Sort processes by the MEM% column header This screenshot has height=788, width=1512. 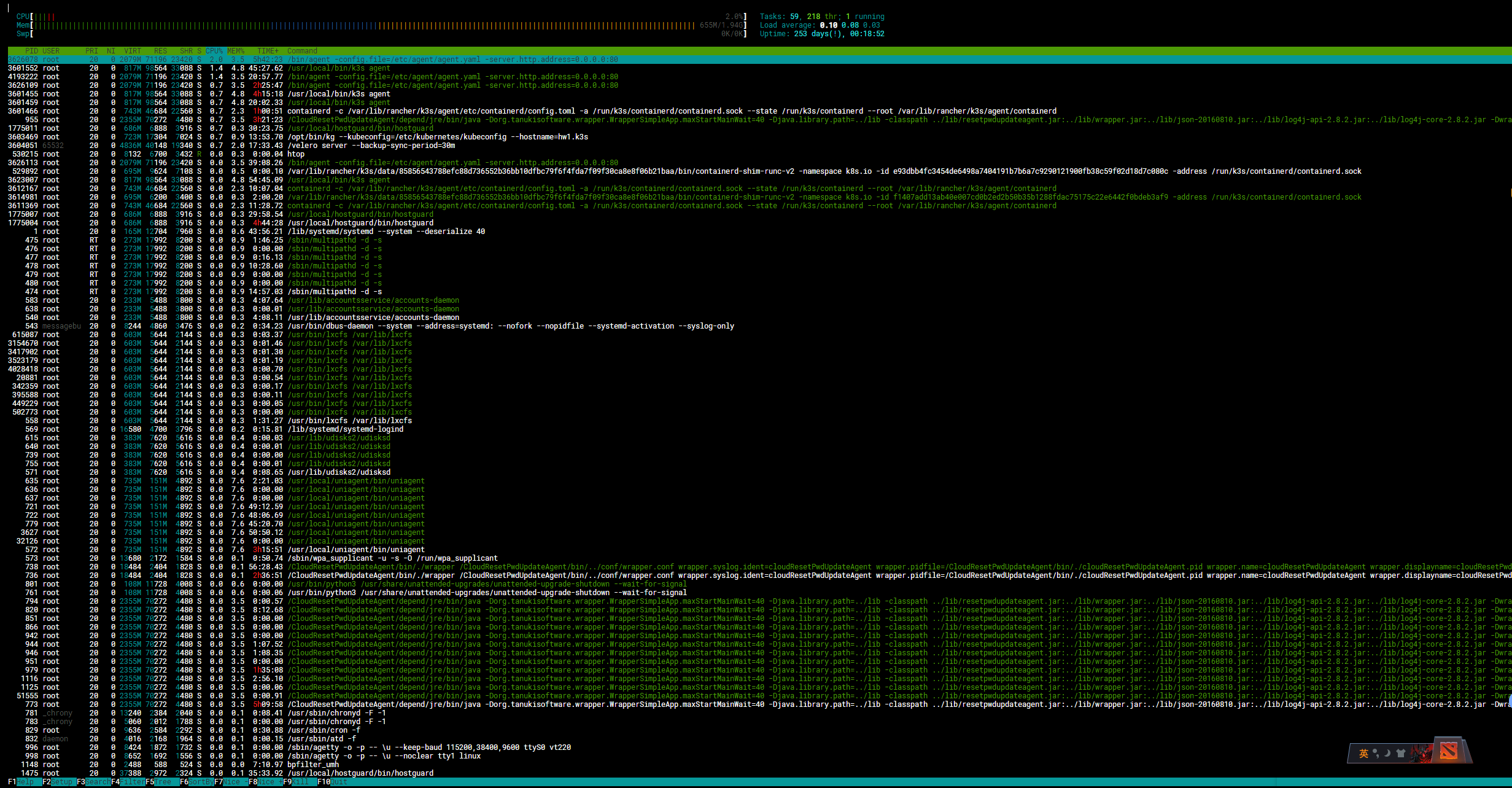click(x=235, y=51)
